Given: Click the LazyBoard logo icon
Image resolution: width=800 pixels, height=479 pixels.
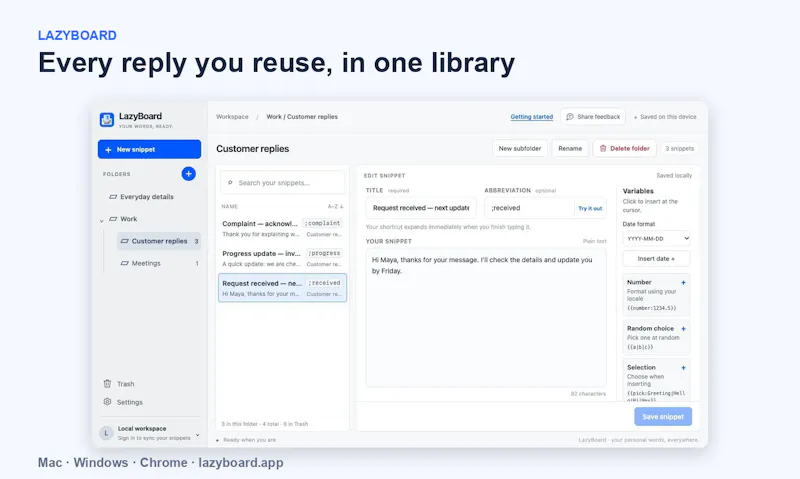Looking at the screenshot, I should pyautogui.click(x=107, y=119).
